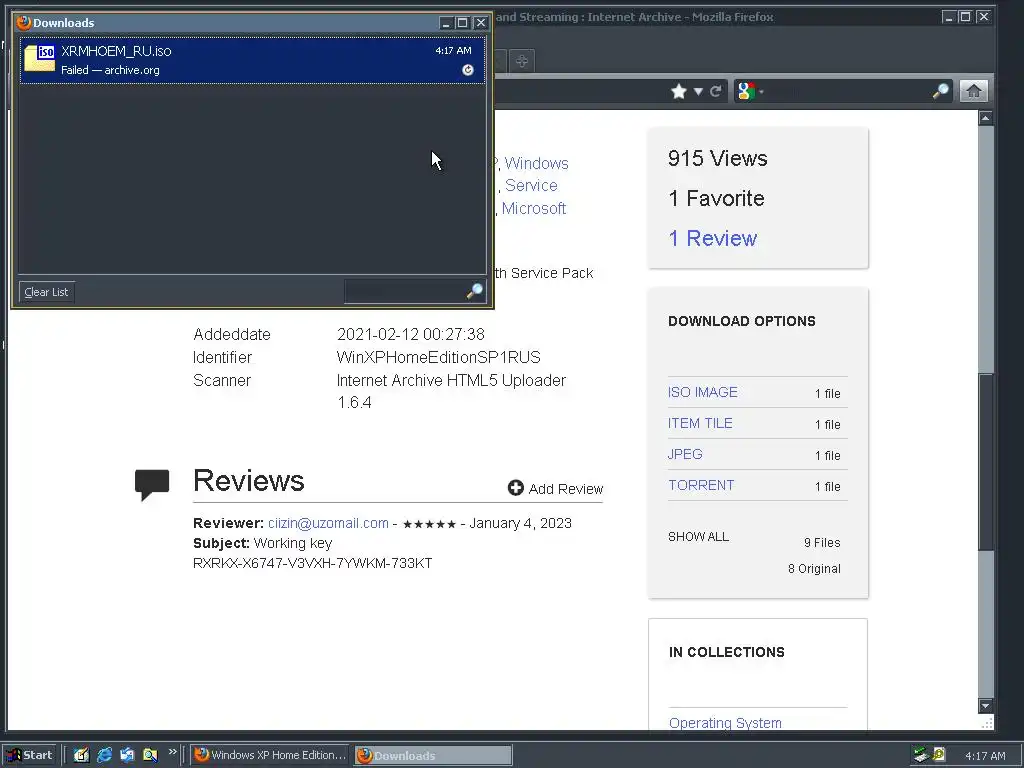Launch Outlook Express from quick launch
Viewport: 1024px width, 768px height.
(x=127, y=755)
